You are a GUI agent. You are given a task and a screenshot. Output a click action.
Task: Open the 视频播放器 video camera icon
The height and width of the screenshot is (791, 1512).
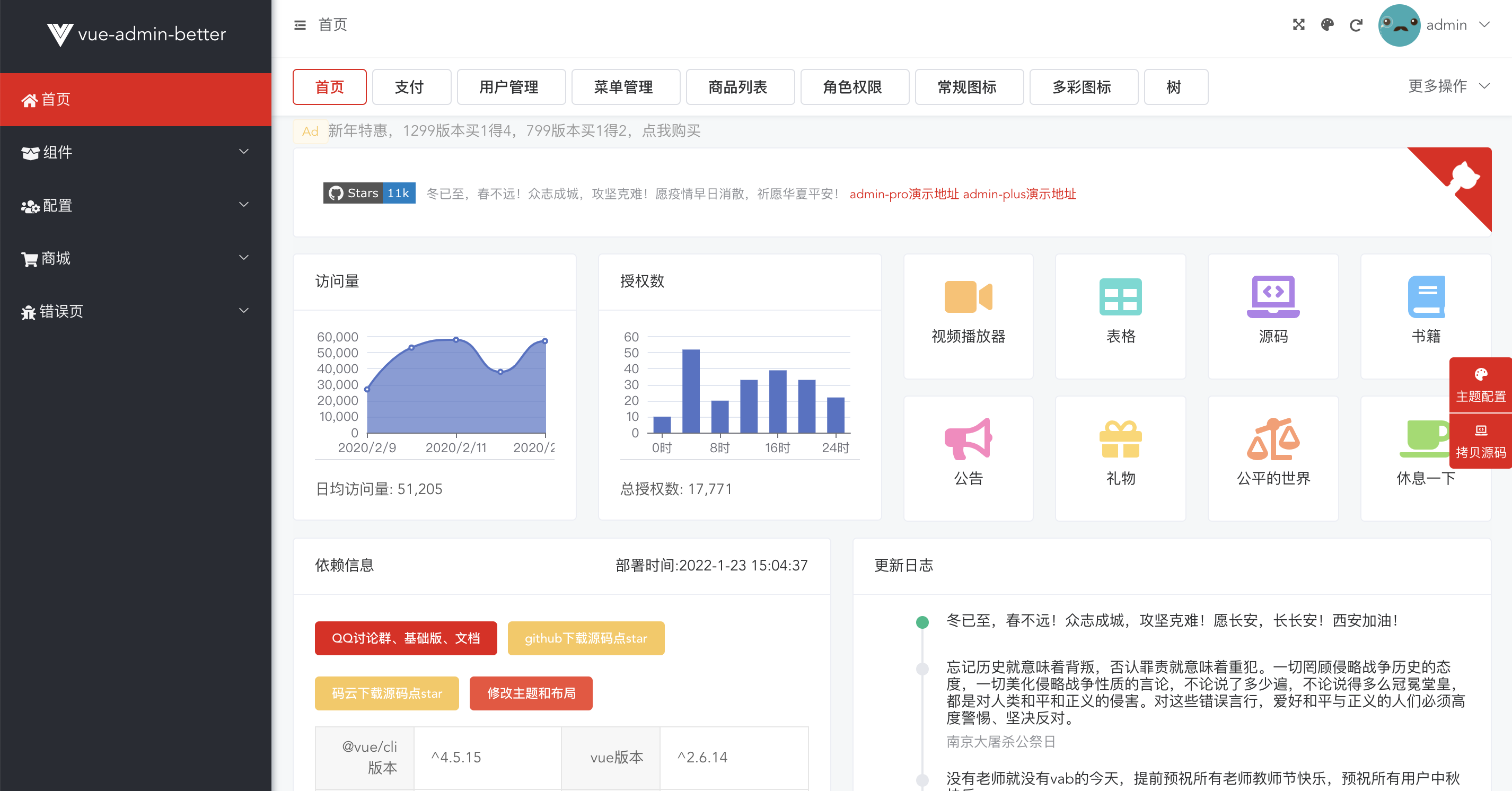(x=969, y=297)
